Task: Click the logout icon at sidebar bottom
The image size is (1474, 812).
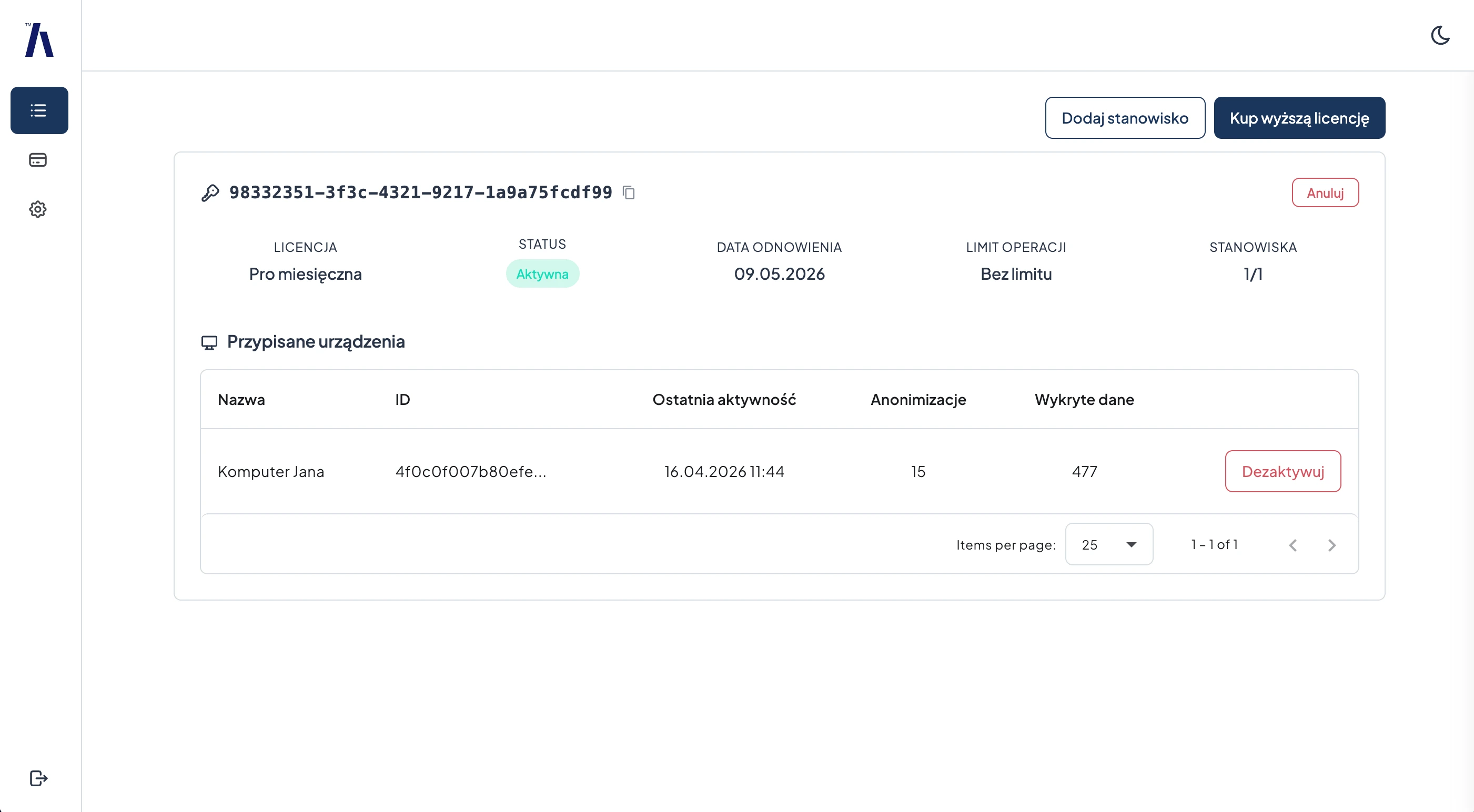Action: [38, 778]
